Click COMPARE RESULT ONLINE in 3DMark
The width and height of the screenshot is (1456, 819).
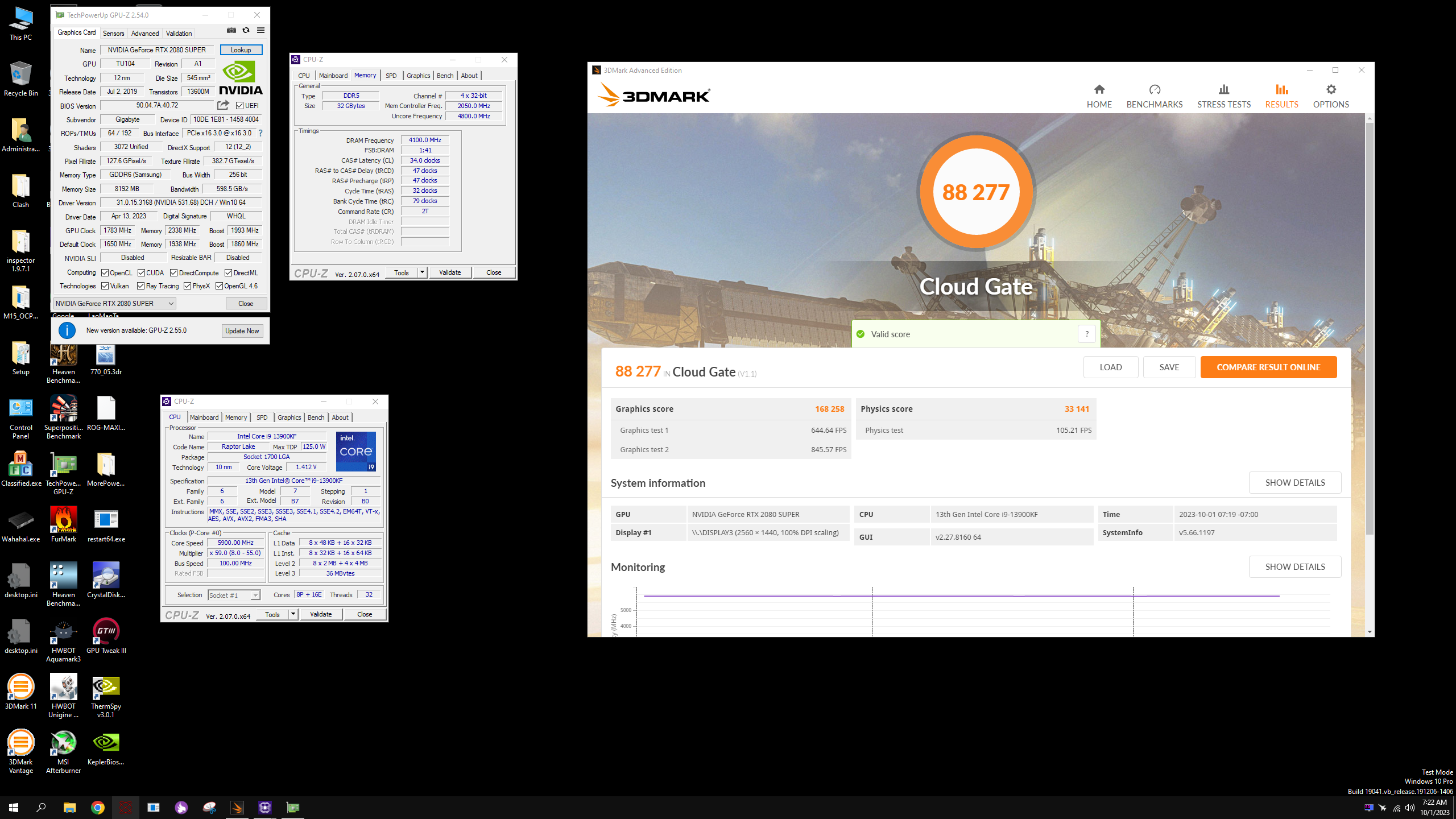point(1268,367)
